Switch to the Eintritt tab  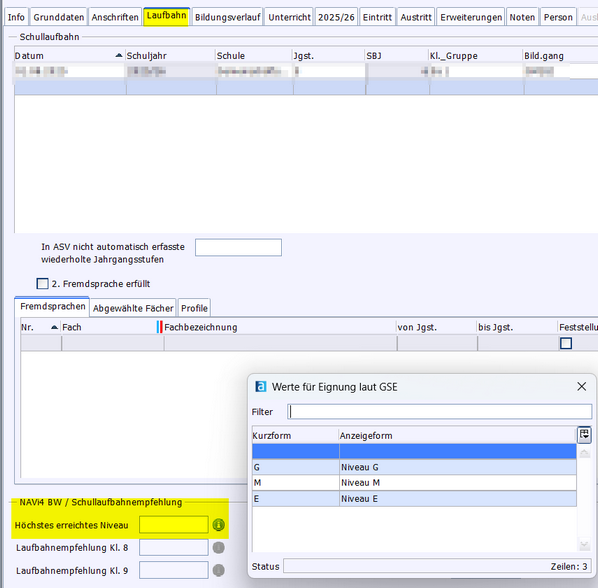pos(377,18)
